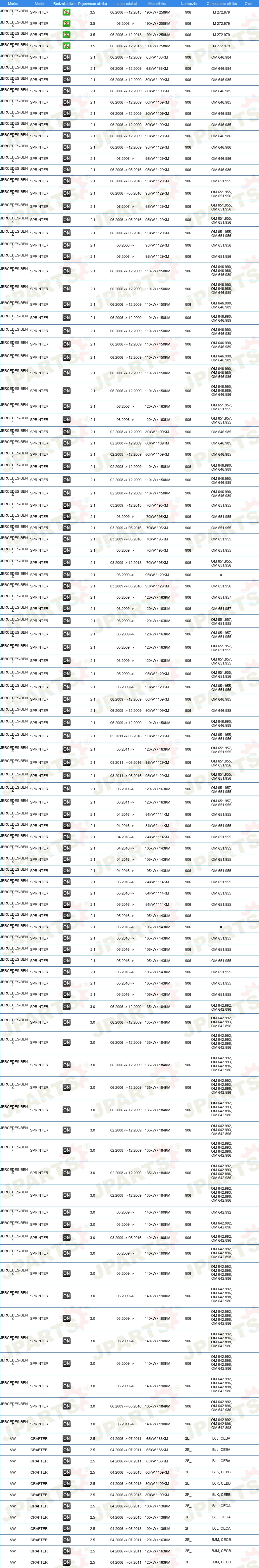Click ON icon in 06.2009 -> 12.2009 110kW / 150KM row
Image resolution: width=259 pixels, height=1568 pixels.
pos(67,722)
